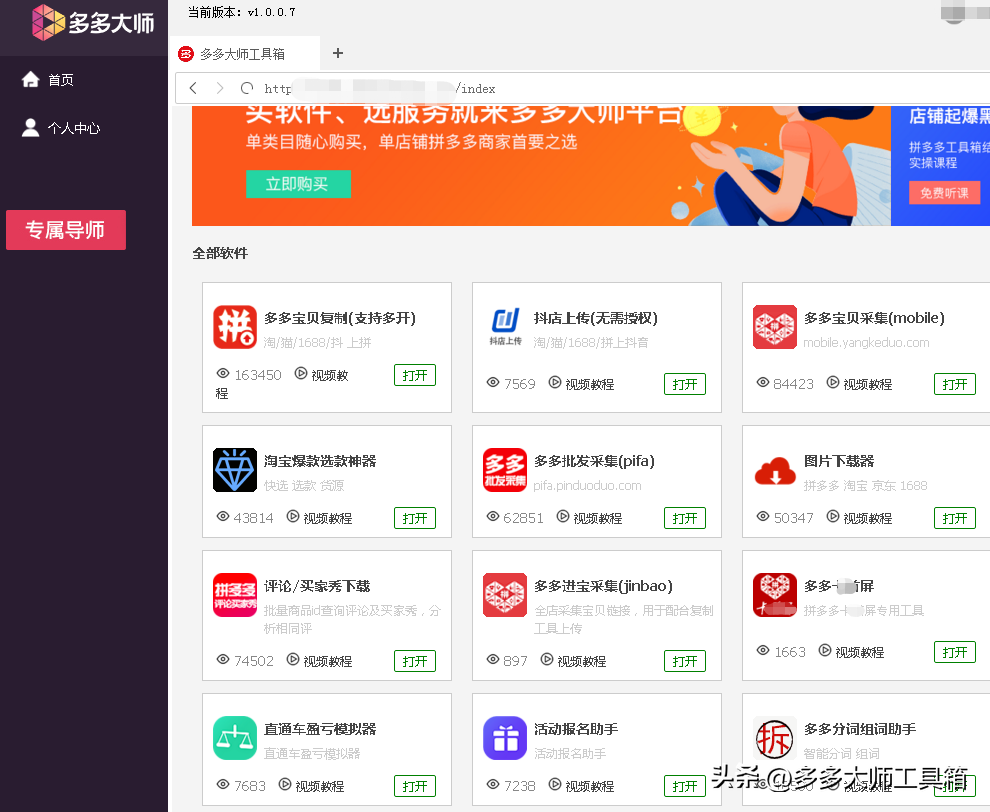The image size is (990, 812).
Task: Open the 活动报名助手 gift icon
Action: pos(504,738)
